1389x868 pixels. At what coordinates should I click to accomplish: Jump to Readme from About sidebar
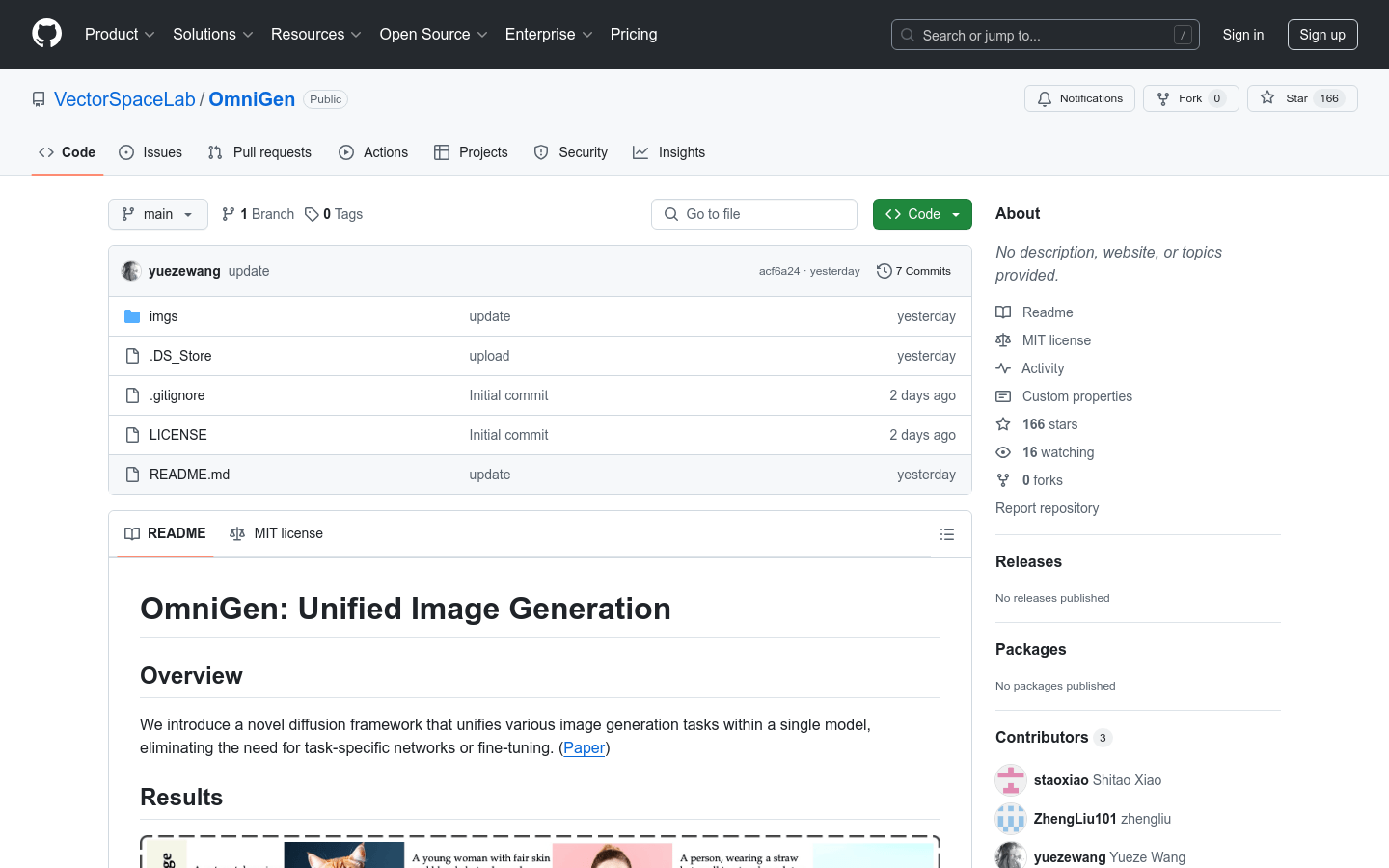coord(1034,312)
